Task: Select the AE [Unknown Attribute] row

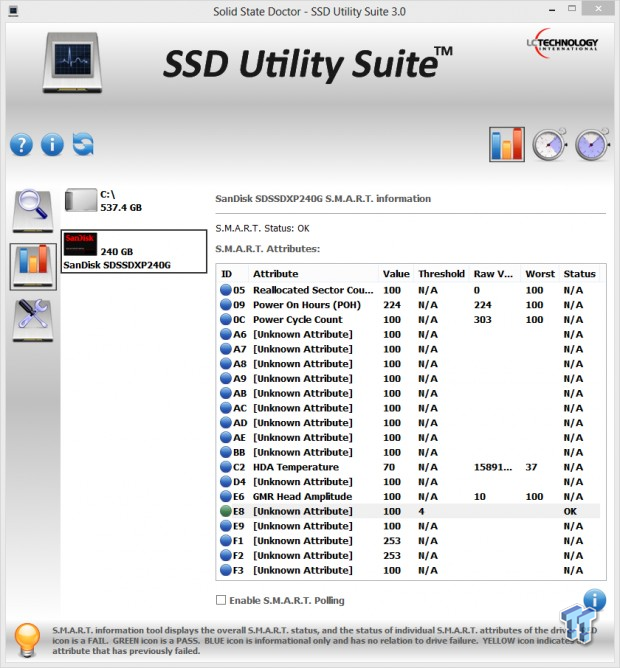Action: (x=409, y=438)
